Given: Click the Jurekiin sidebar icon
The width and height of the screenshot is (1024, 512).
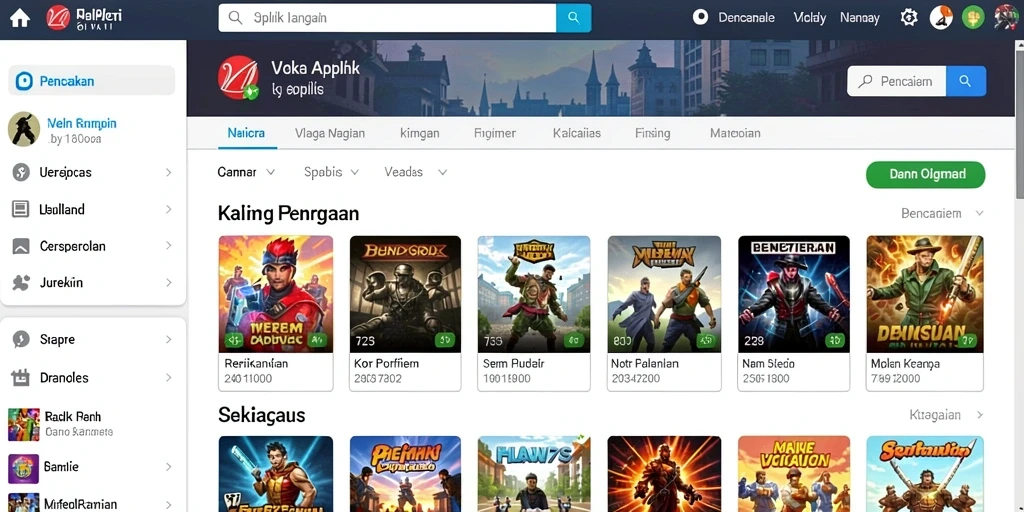Looking at the screenshot, I should point(21,283).
